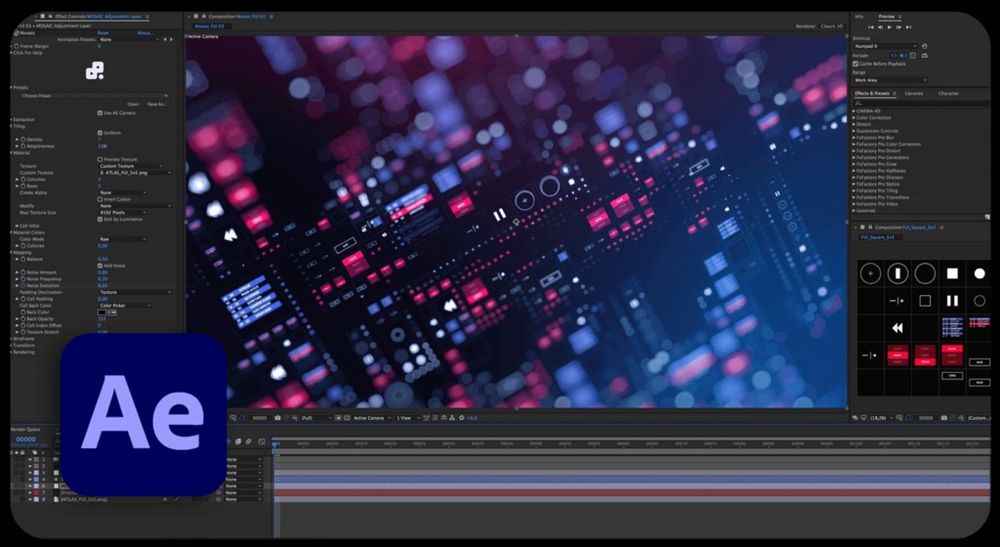
Task: Select the Render Queue tab
Action: point(26,430)
